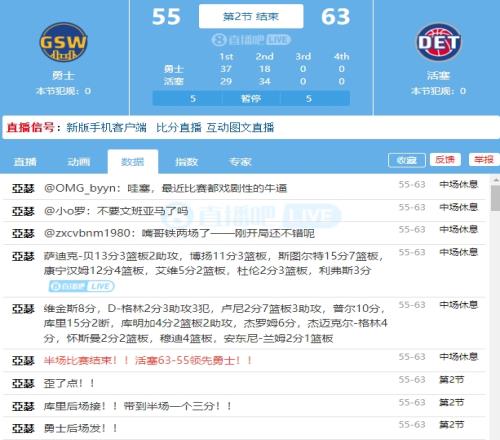Click the Pistons score 63
This screenshot has width=500, height=440.
335,17
